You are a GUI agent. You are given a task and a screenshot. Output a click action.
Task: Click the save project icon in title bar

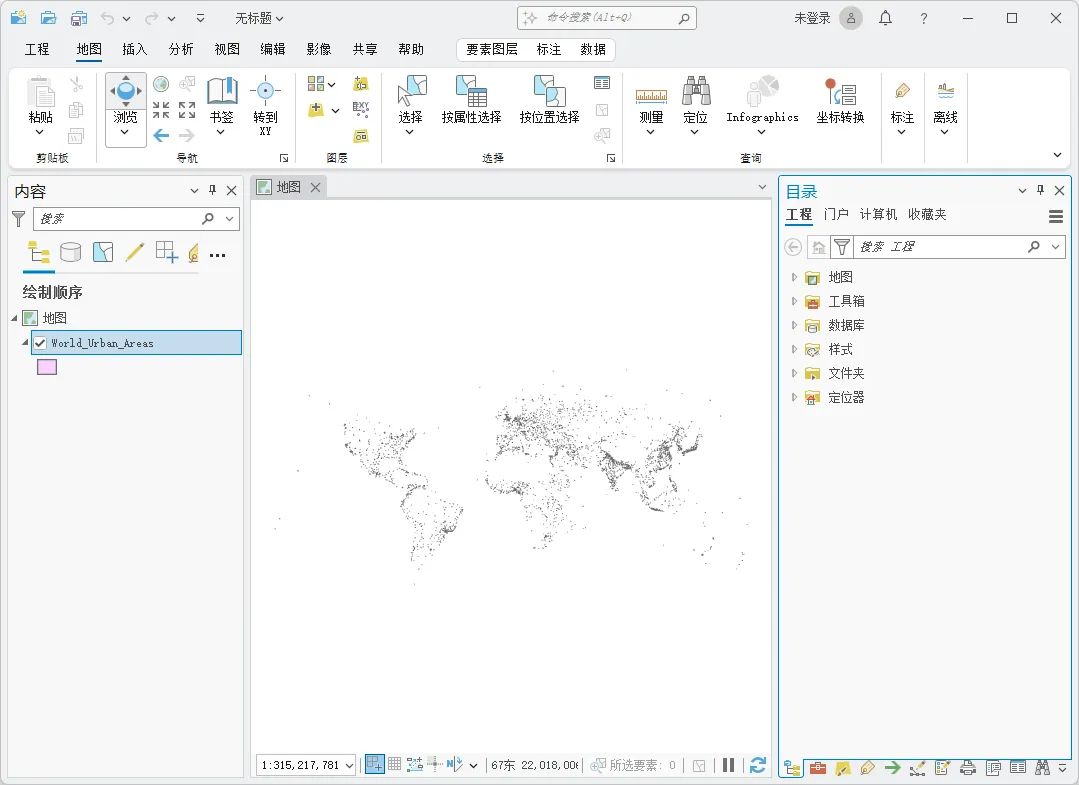[x=79, y=19]
